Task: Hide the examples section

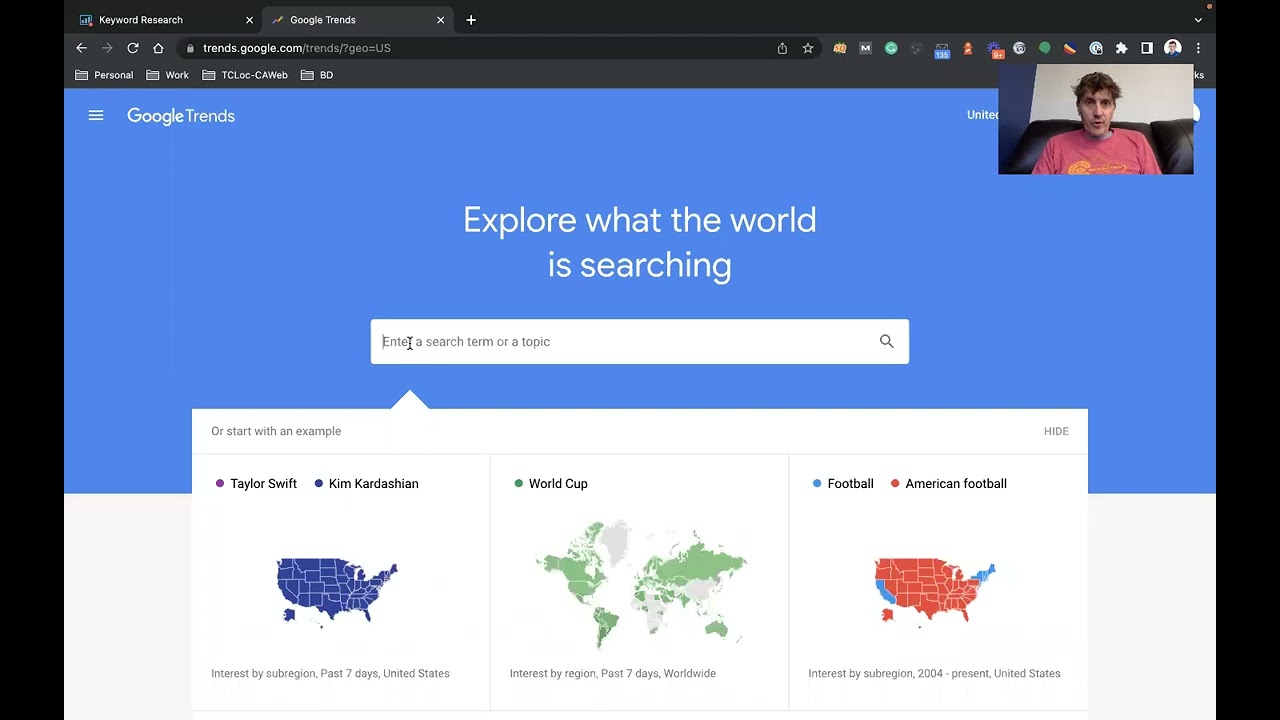Action: pos(1056,431)
